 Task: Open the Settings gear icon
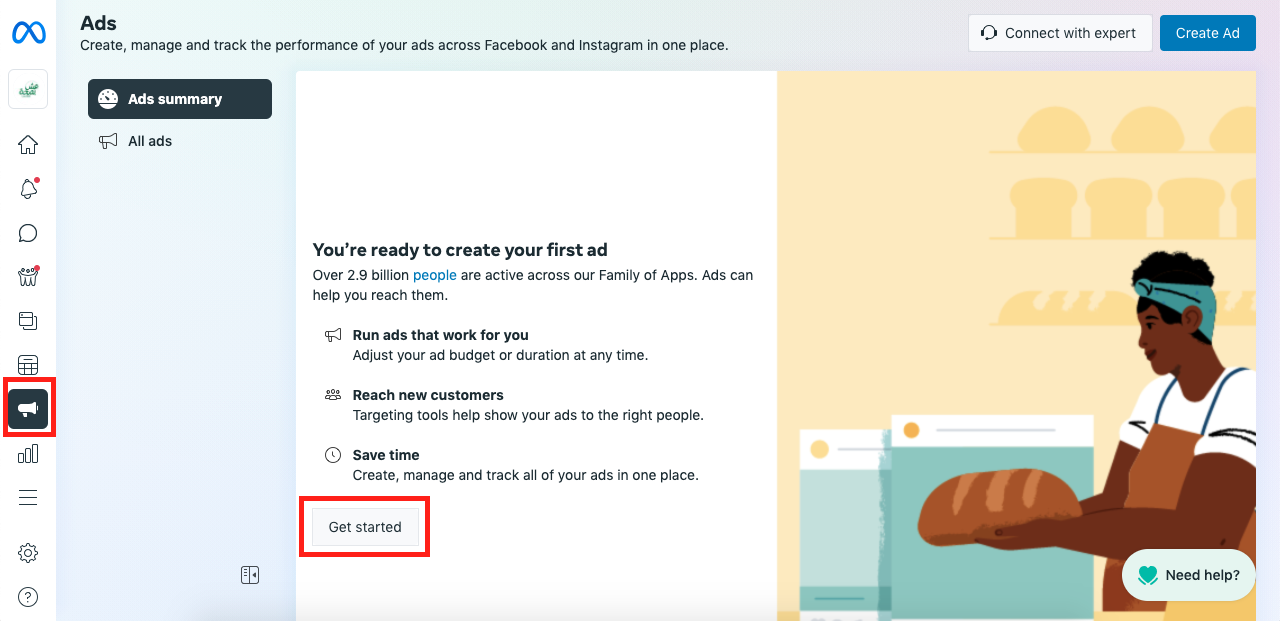[28, 553]
